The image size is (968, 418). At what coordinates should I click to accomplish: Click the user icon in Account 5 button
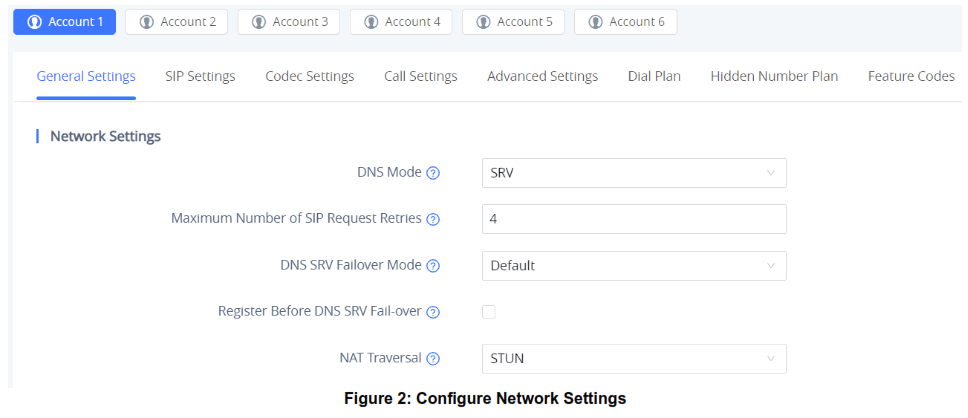[483, 22]
